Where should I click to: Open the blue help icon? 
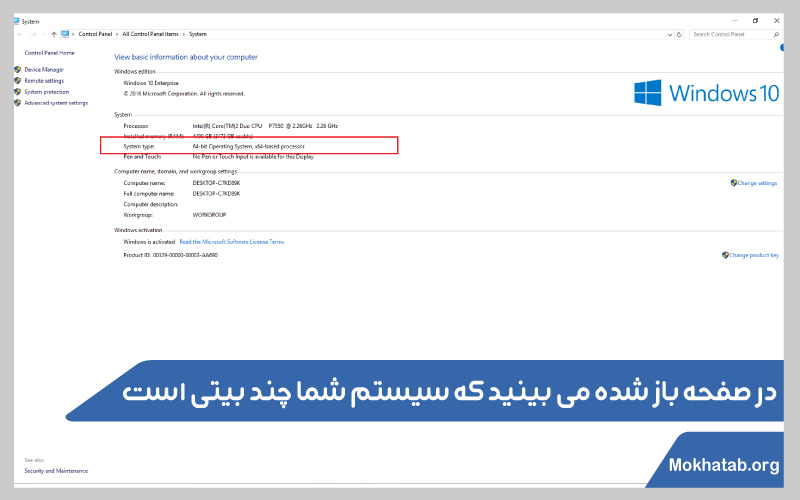[782, 48]
